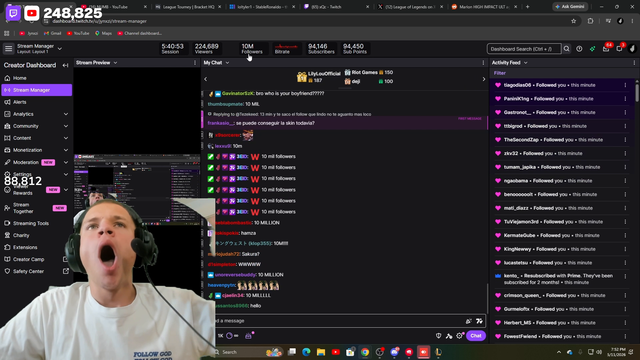Show previous gift leaderboard entry arrow

[x=206, y=79]
